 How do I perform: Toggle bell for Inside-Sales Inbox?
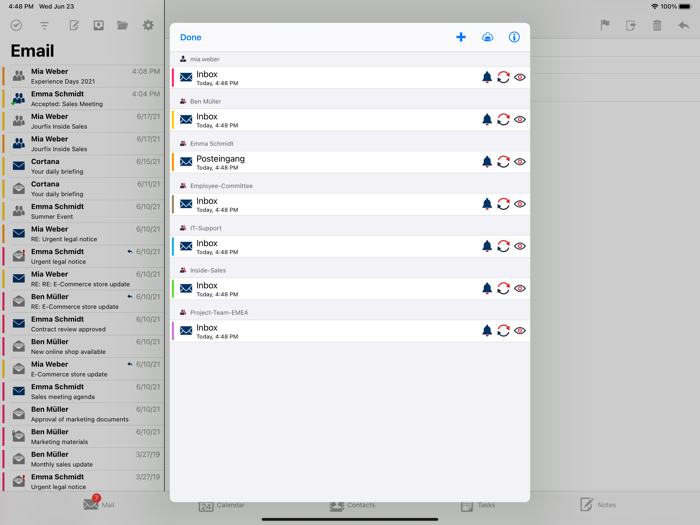coord(487,288)
